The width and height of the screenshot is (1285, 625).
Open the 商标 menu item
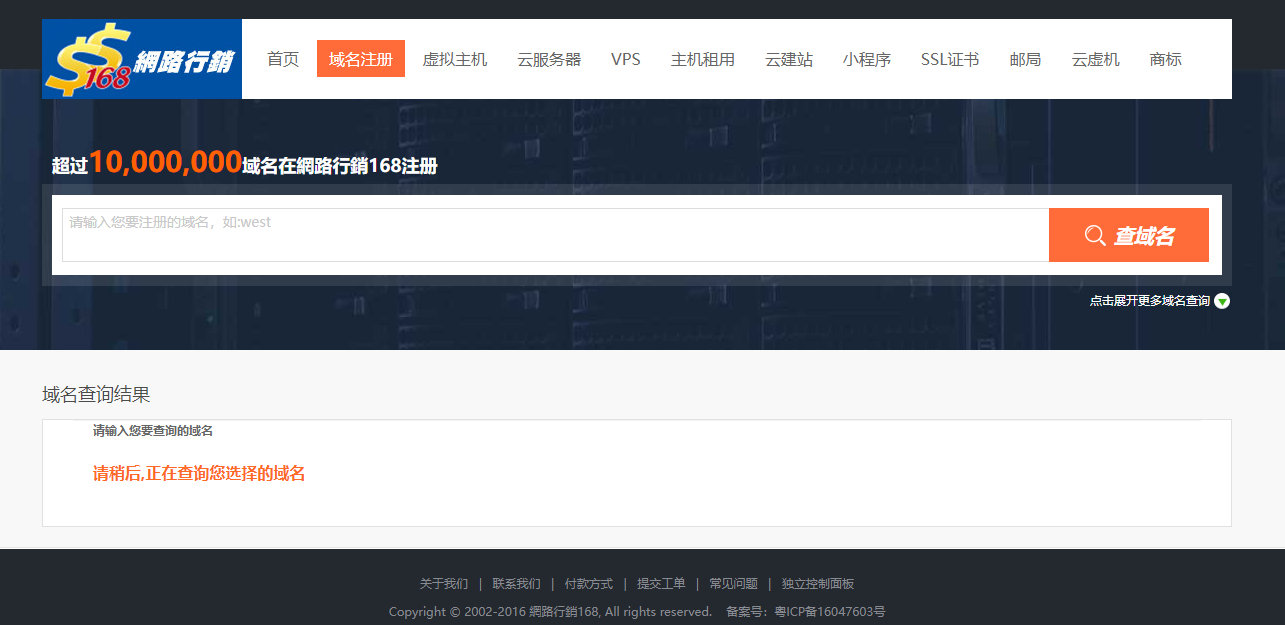point(1166,59)
